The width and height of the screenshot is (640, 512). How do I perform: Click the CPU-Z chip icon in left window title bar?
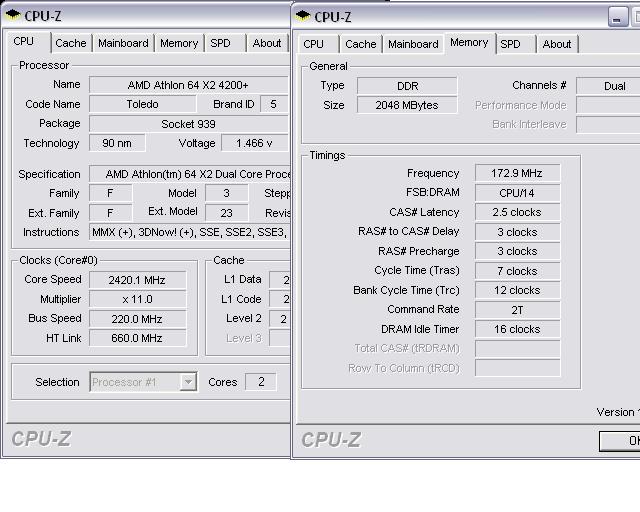pyautogui.click(x=13, y=15)
